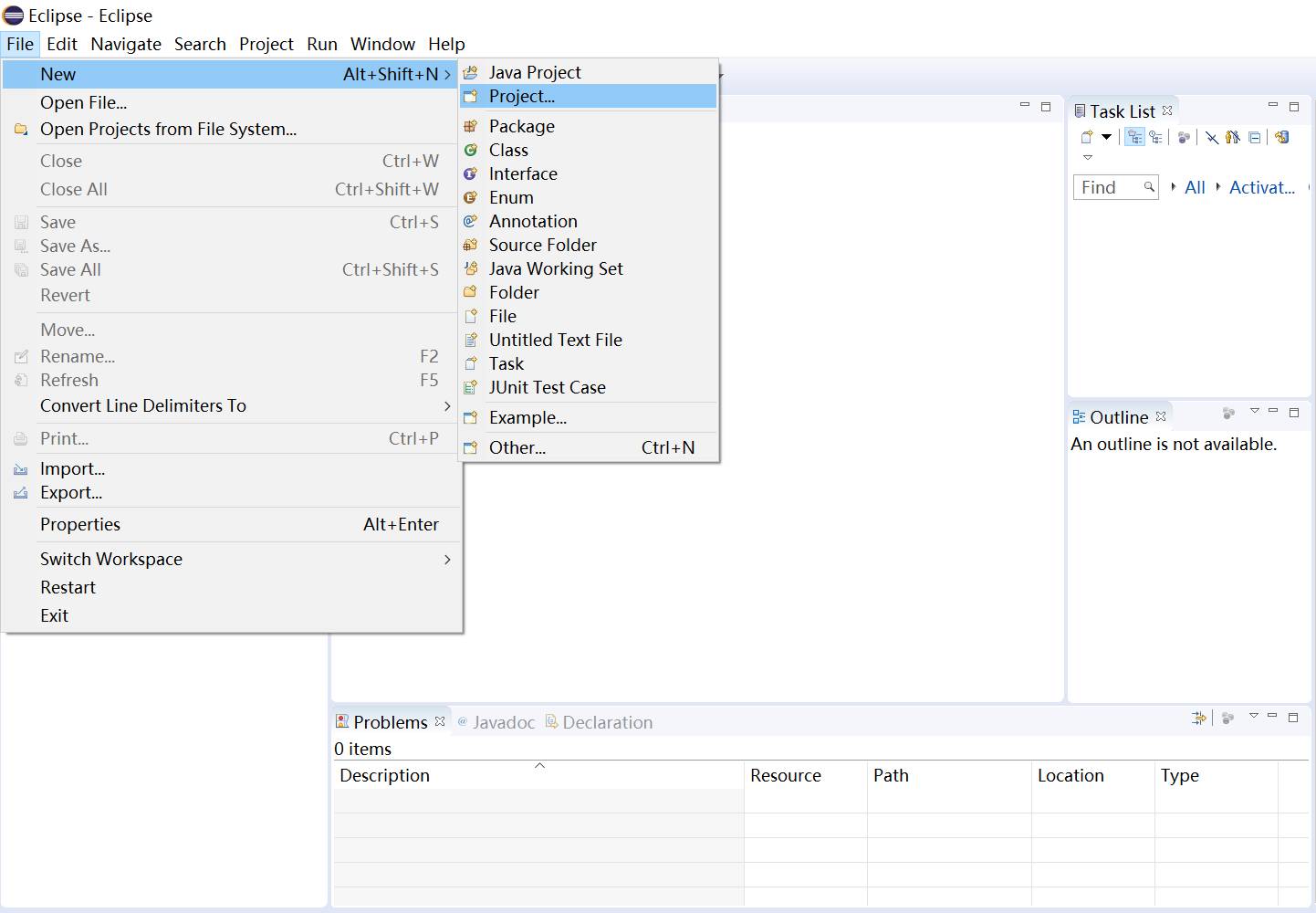Click the All working set link
This screenshot has height=913, width=1316.
coord(1195,187)
